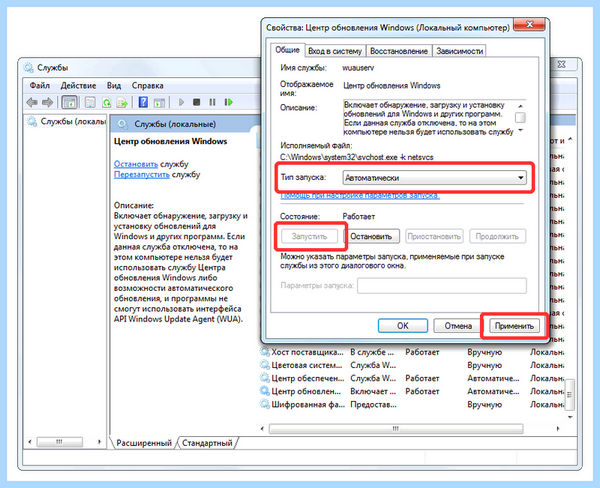Screen dimensions: 600x488
Task: Click the Применить button
Action: click(514, 326)
